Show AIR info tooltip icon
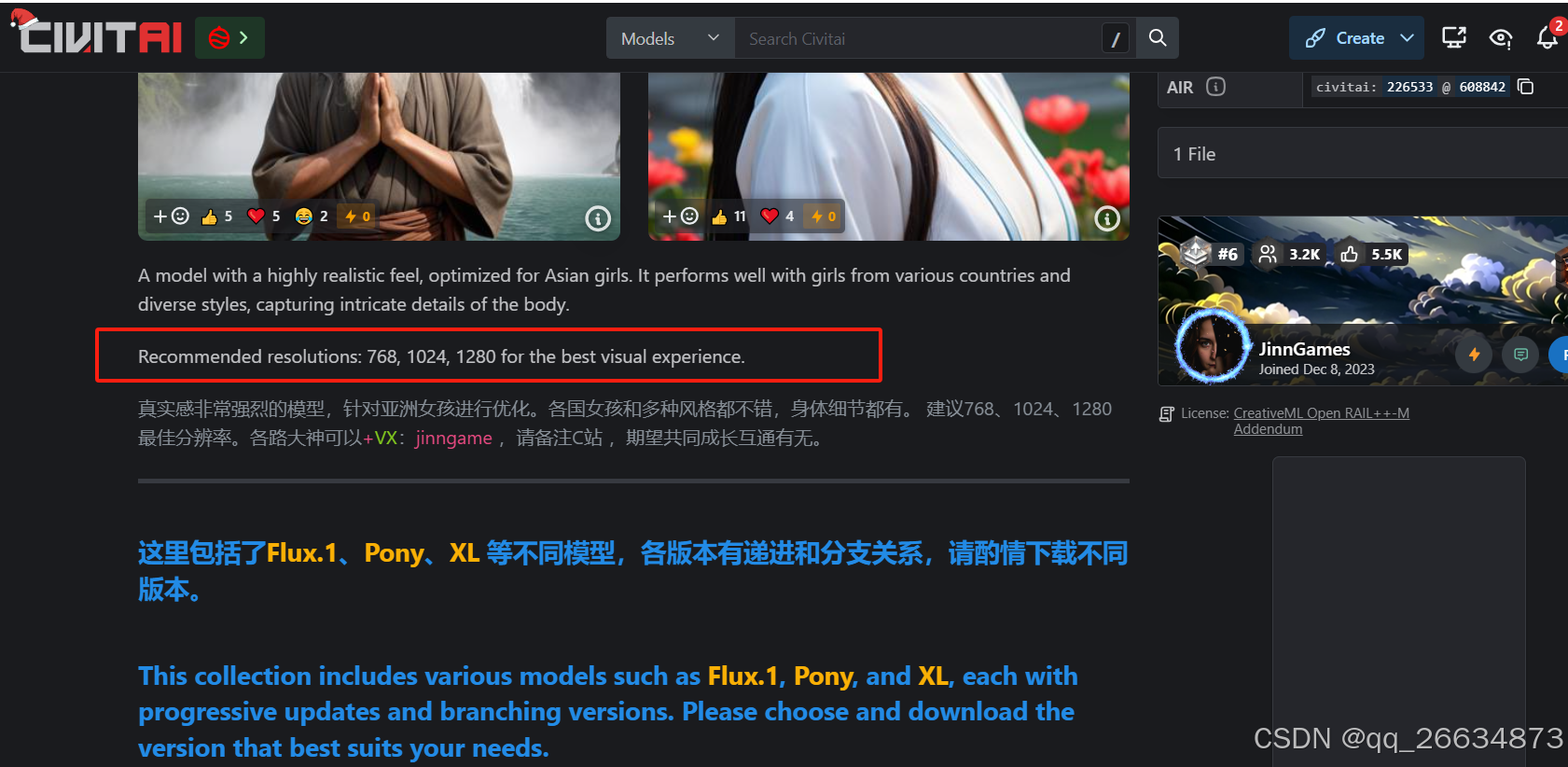Viewport: 1568px width, 767px height. coord(1215,87)
